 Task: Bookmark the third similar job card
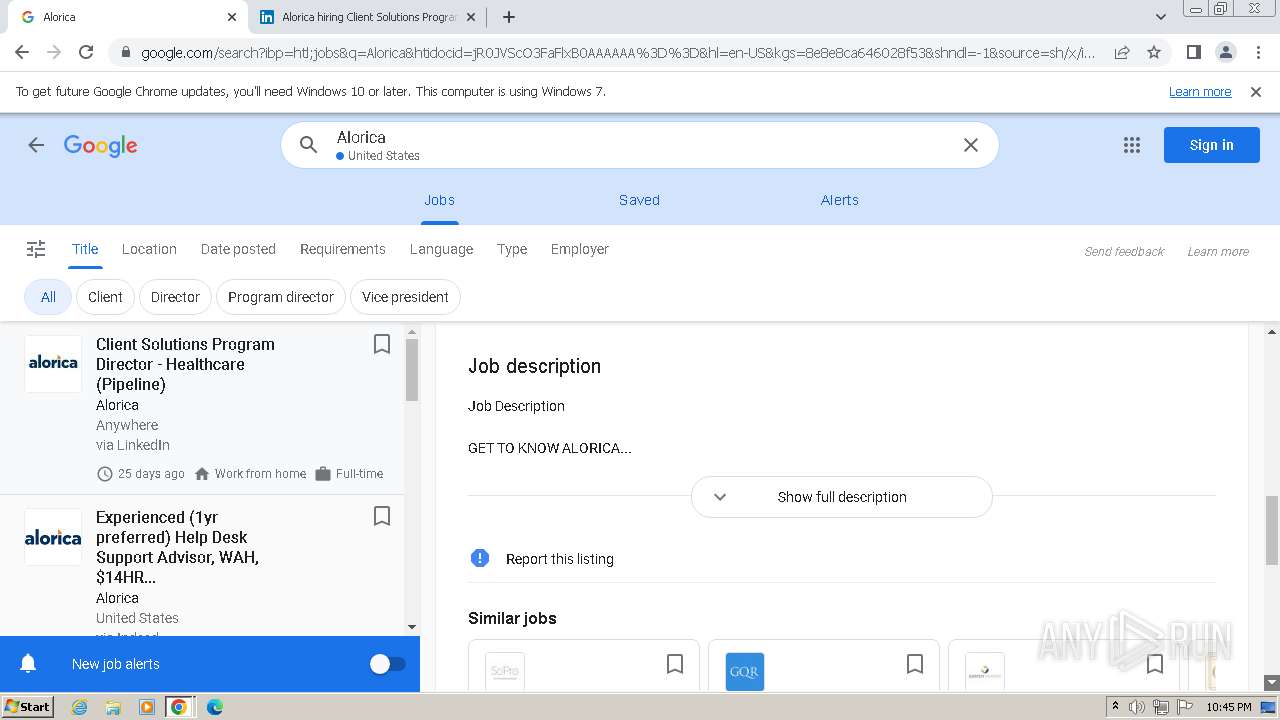[x=1155, y=664]
